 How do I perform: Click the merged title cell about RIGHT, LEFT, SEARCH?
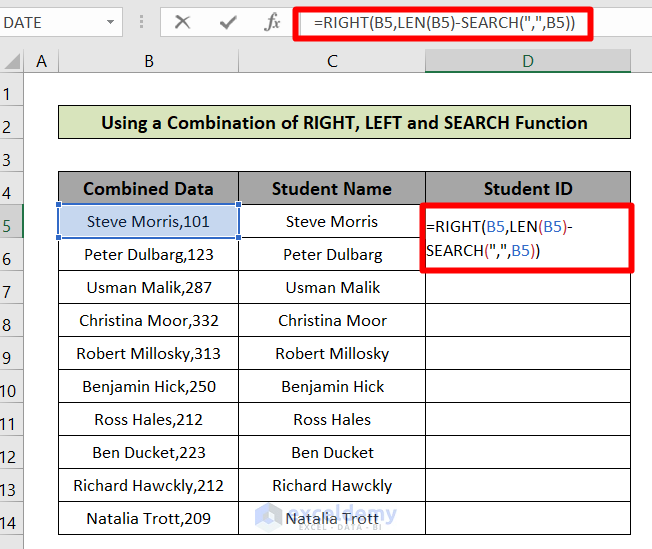coord(344,123)
